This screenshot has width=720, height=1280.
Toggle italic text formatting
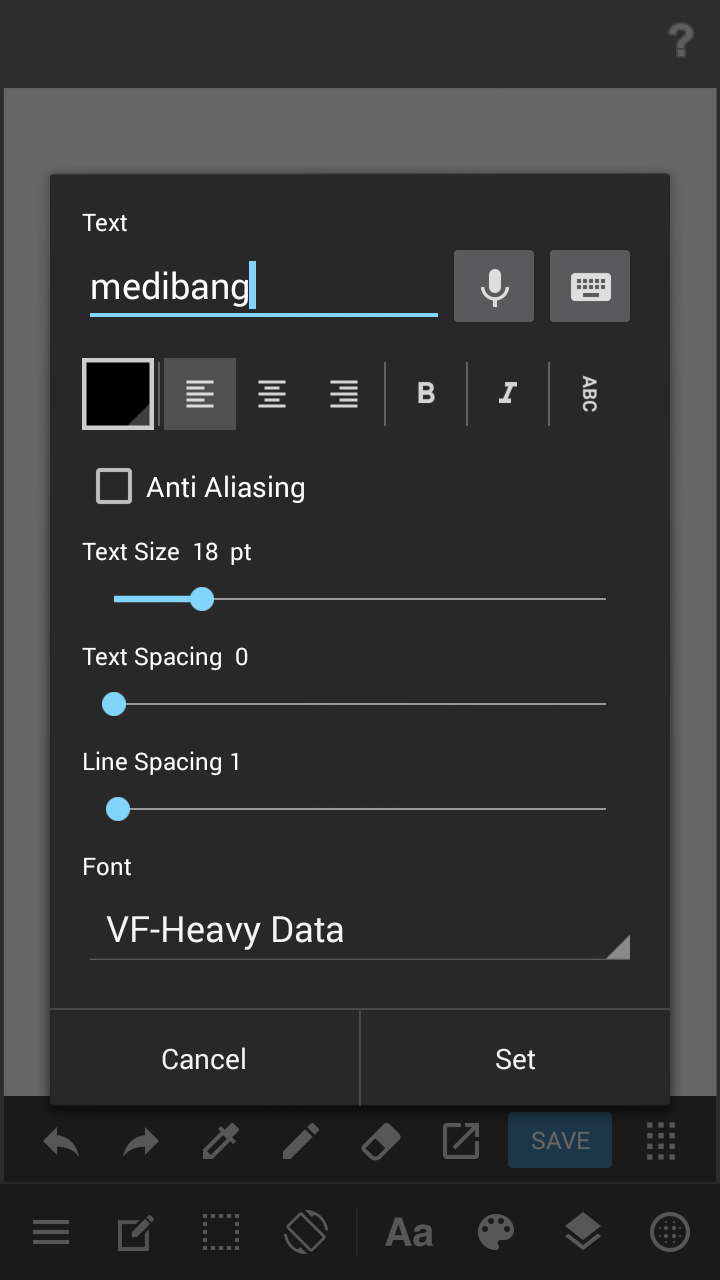[508, 394]
